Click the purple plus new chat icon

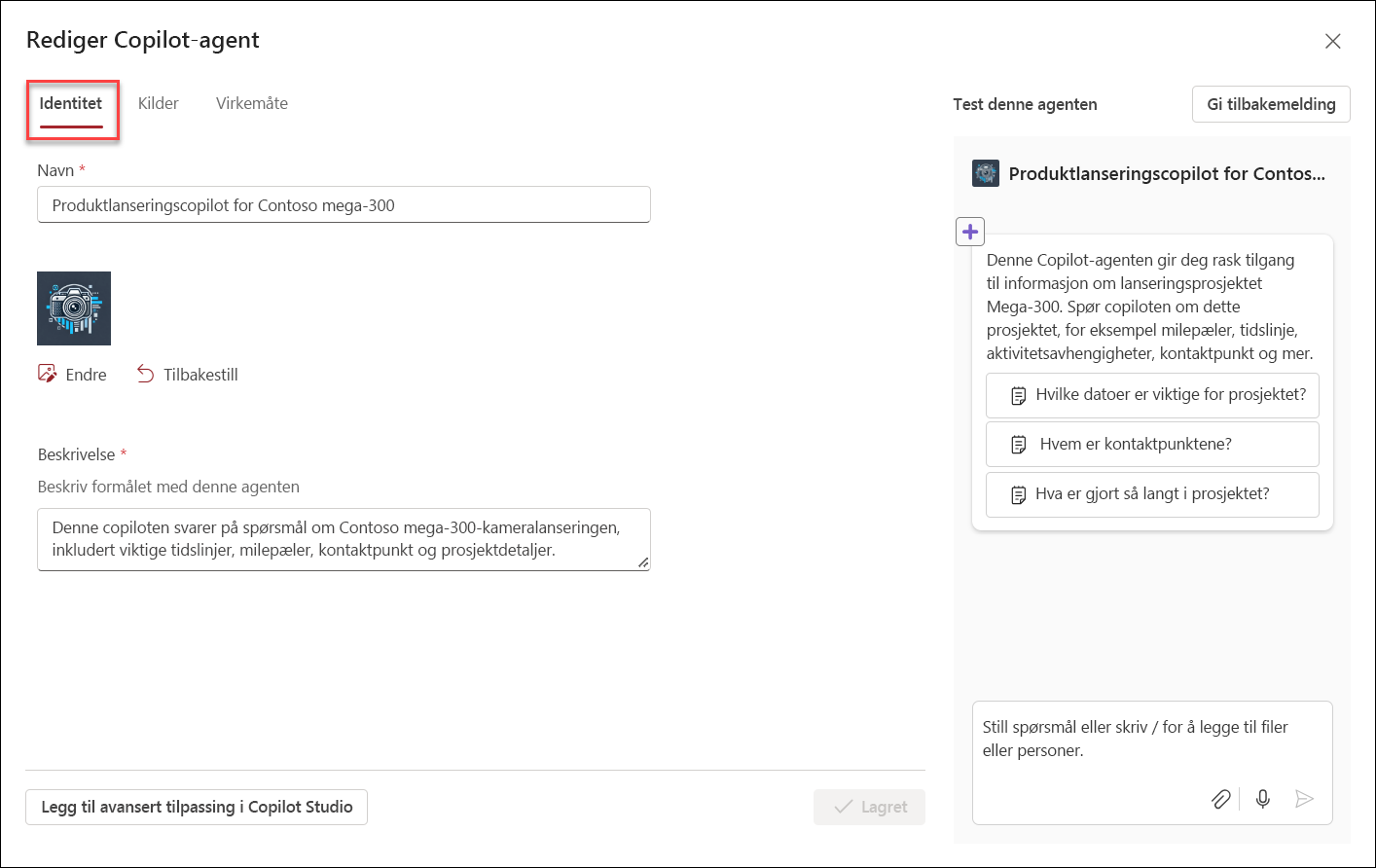970,232
